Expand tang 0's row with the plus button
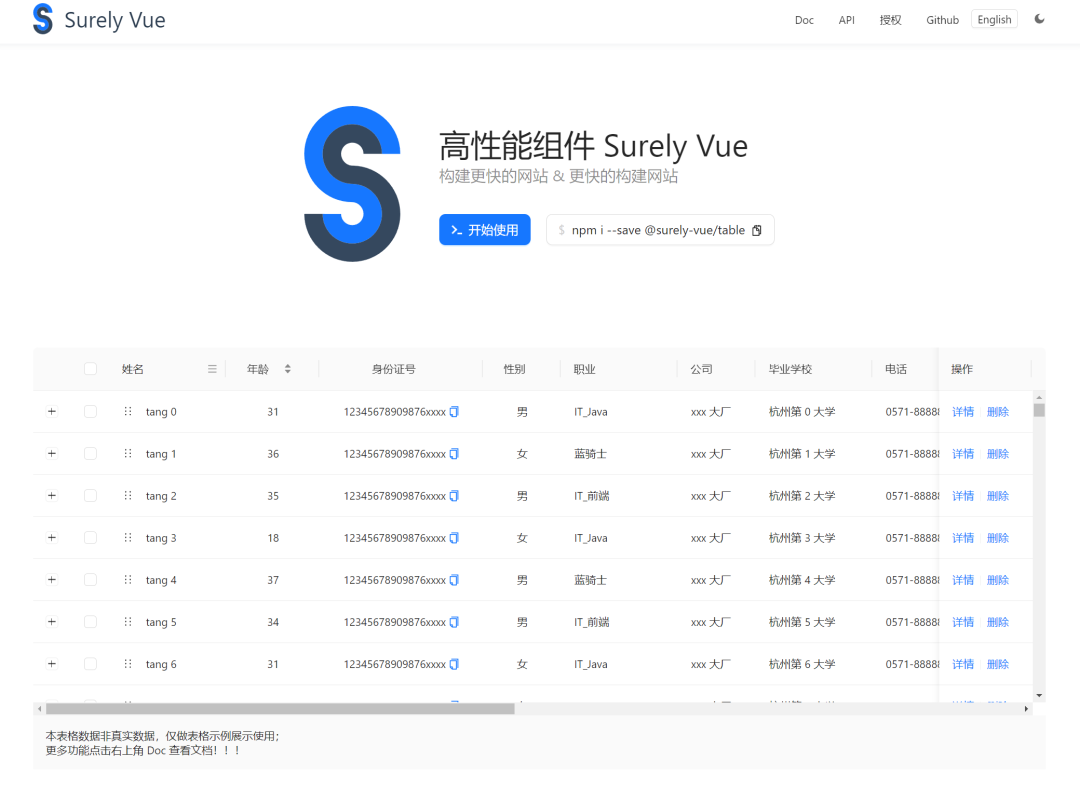This screenshot has height=787, width=1080. (51, 411)
